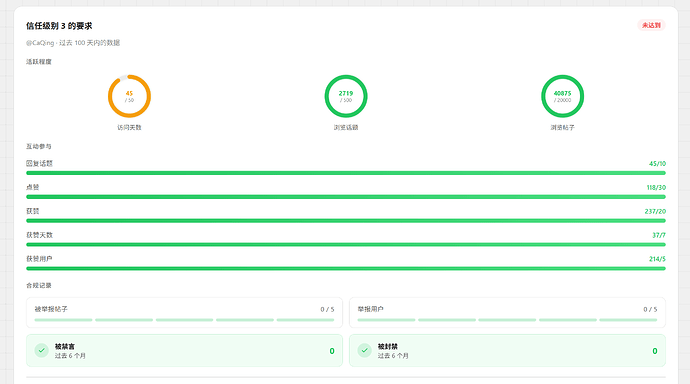Screen dimensions: 690x384
Task: Click the checkmark icon beside 被禁言
Action: click(41, 351)
